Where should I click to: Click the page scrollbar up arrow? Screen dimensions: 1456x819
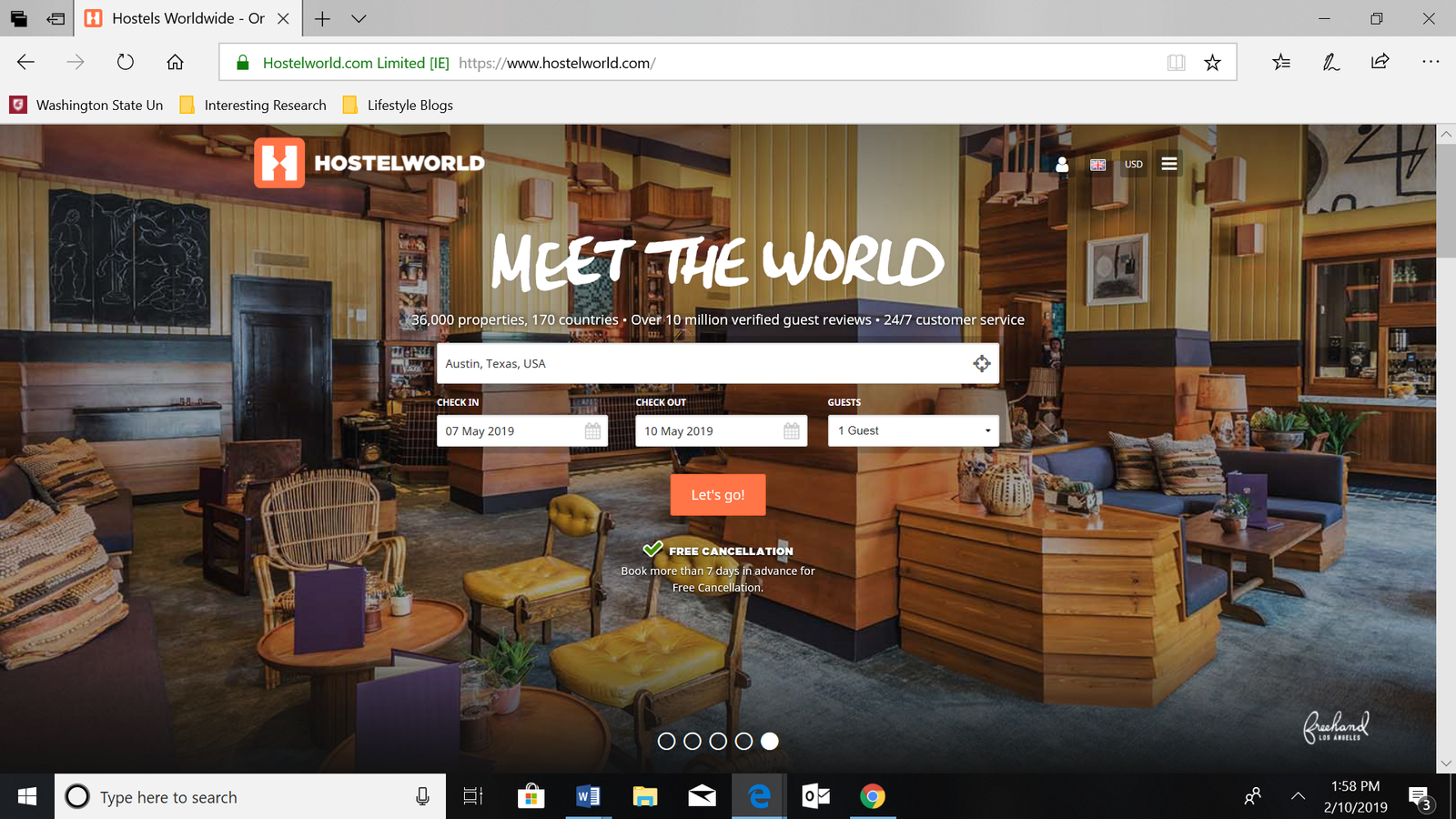tap(1446, 134)
